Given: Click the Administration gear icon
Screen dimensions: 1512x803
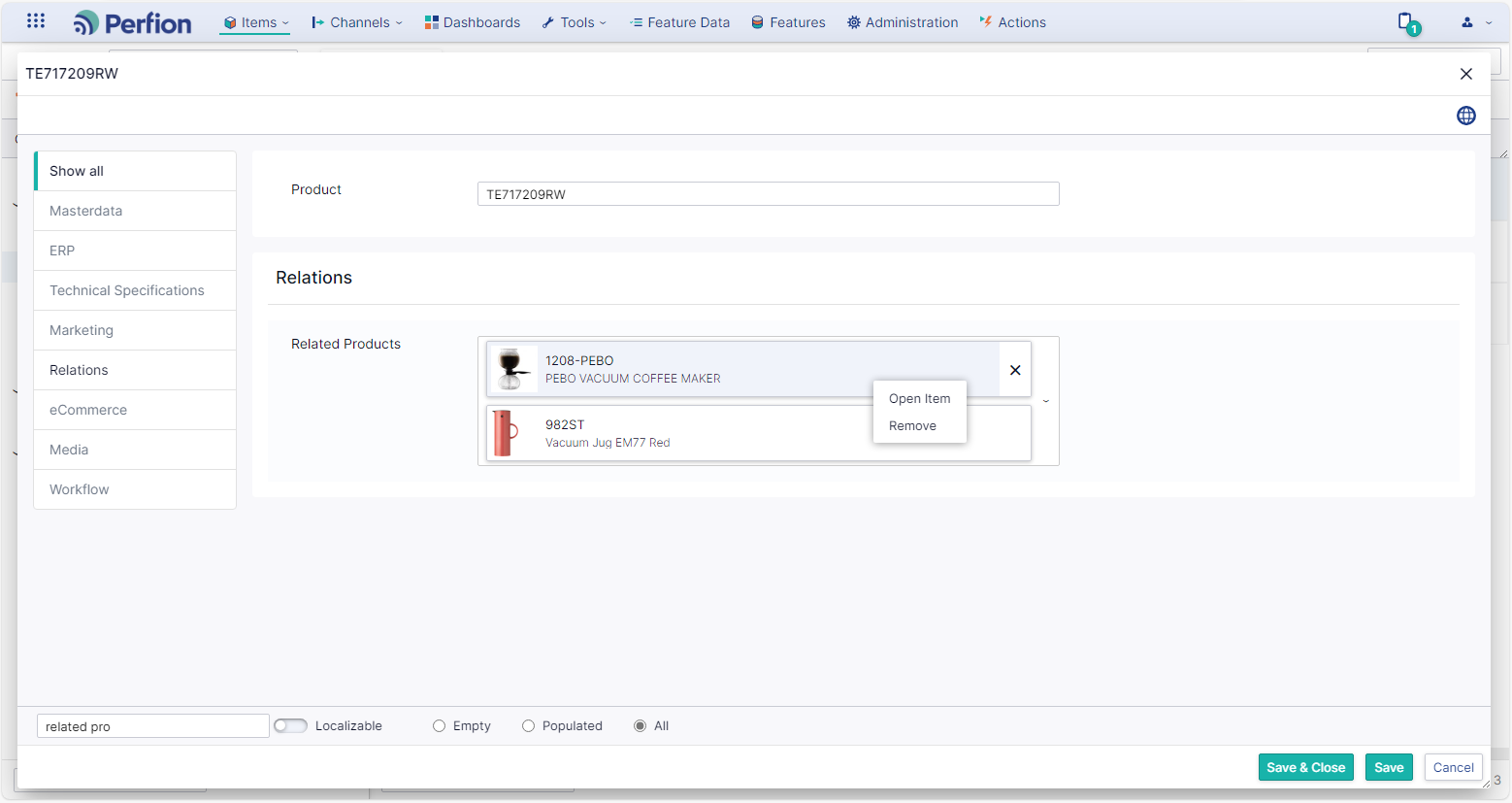Looking at the screenshot, I should click(x=854, y=22).
